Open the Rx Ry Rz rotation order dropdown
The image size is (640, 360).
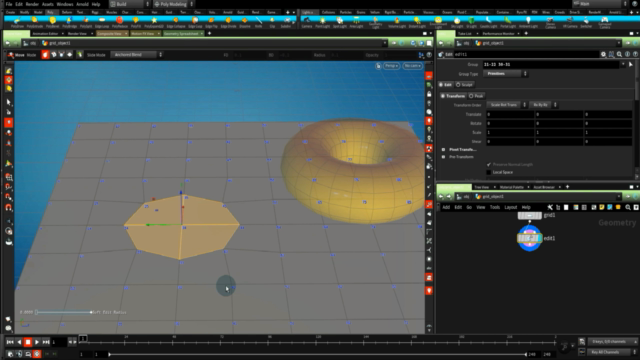tap(543, 105)
